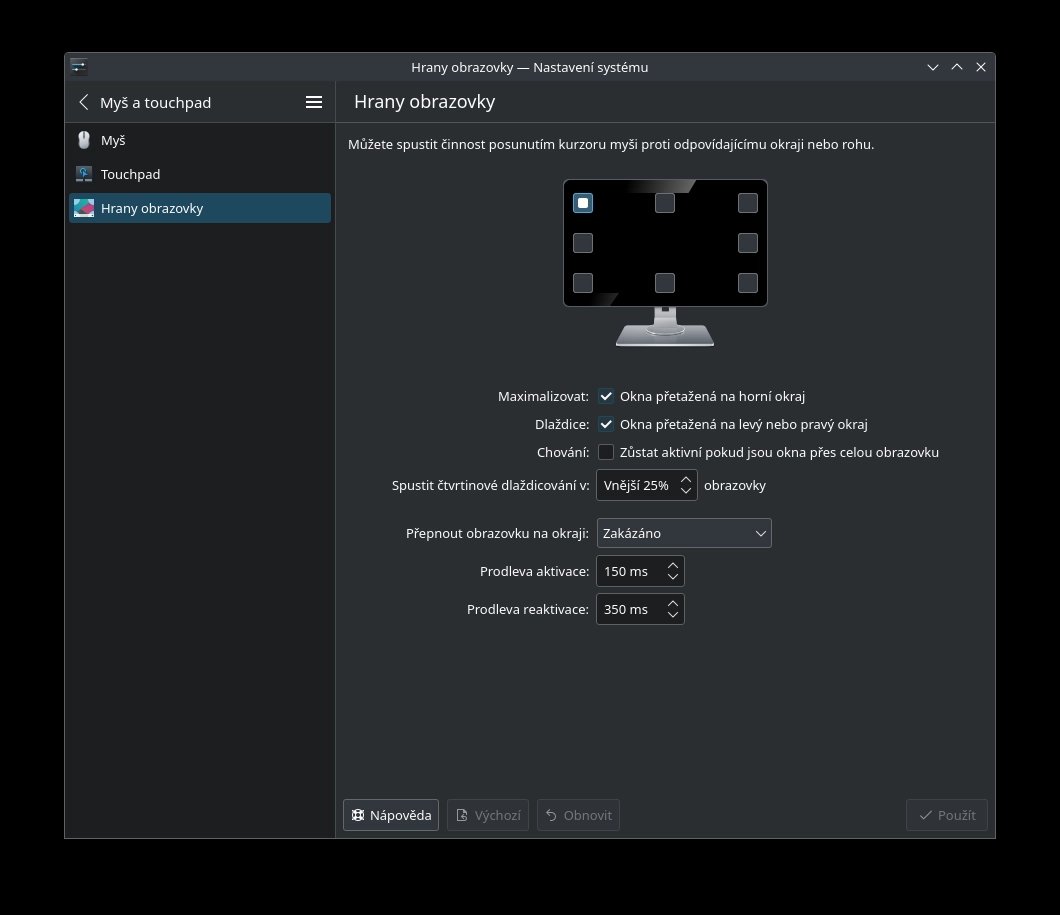Open the 'Zakázáno' edge switching dropdown
The image size is (1060, 915).
tap(684, 534)
